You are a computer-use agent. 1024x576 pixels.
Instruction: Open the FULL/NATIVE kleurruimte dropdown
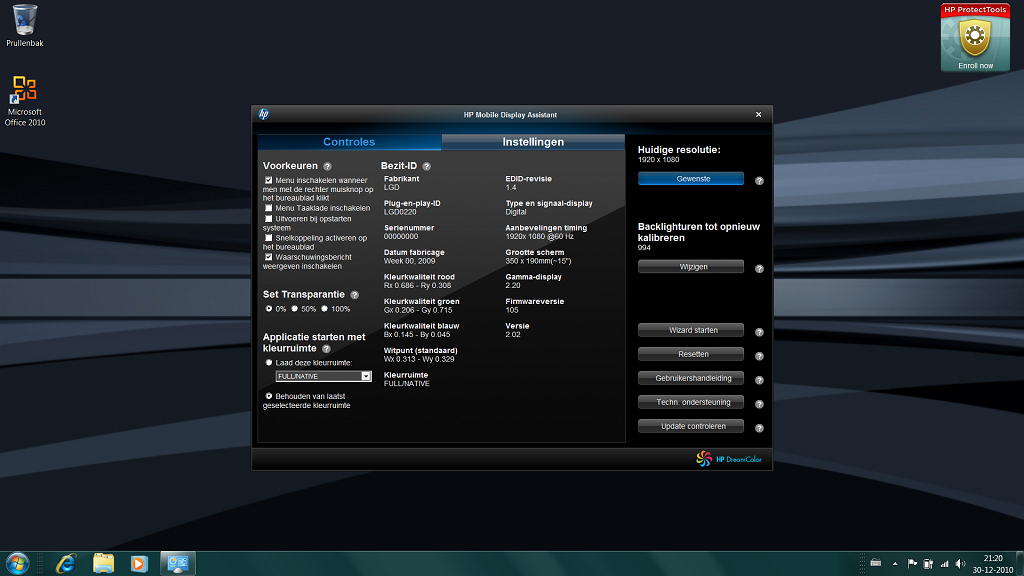tap(323, 376)
